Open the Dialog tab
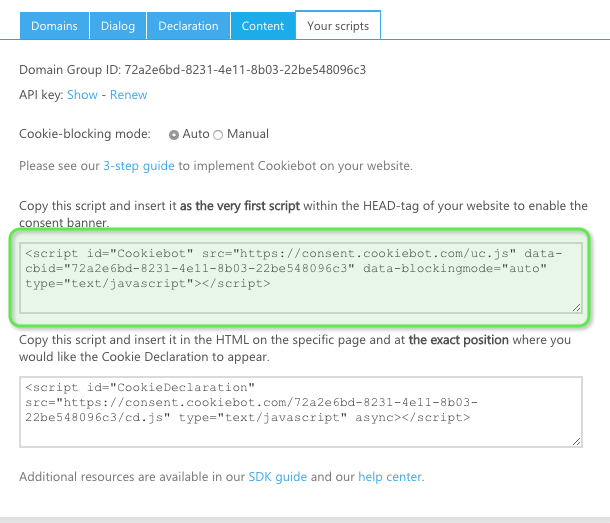 [119, 26]
